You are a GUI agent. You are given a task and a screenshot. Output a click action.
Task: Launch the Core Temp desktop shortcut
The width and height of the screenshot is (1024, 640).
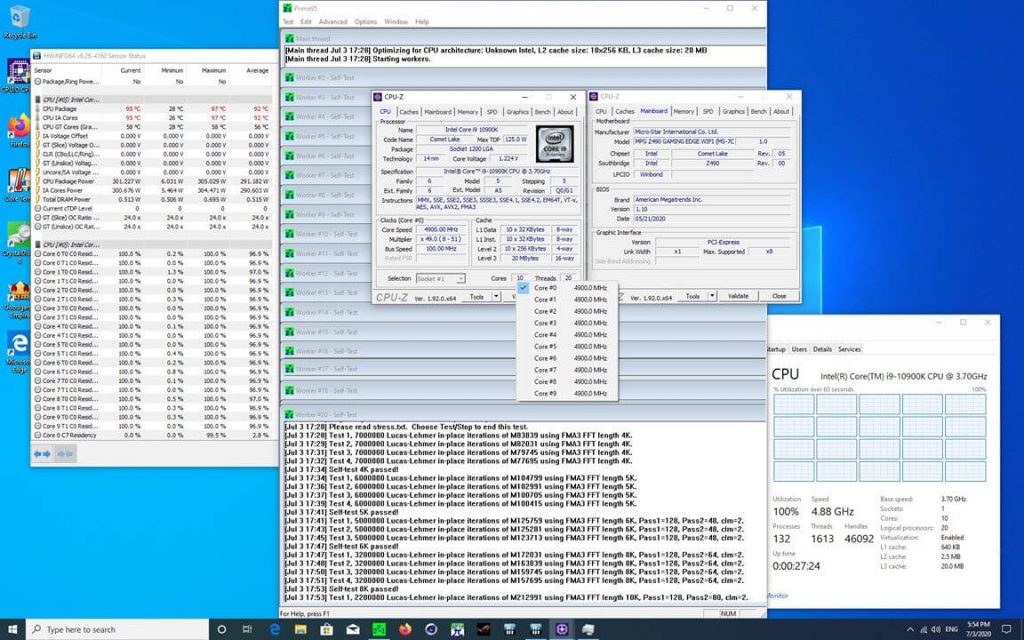coord(18,185)
